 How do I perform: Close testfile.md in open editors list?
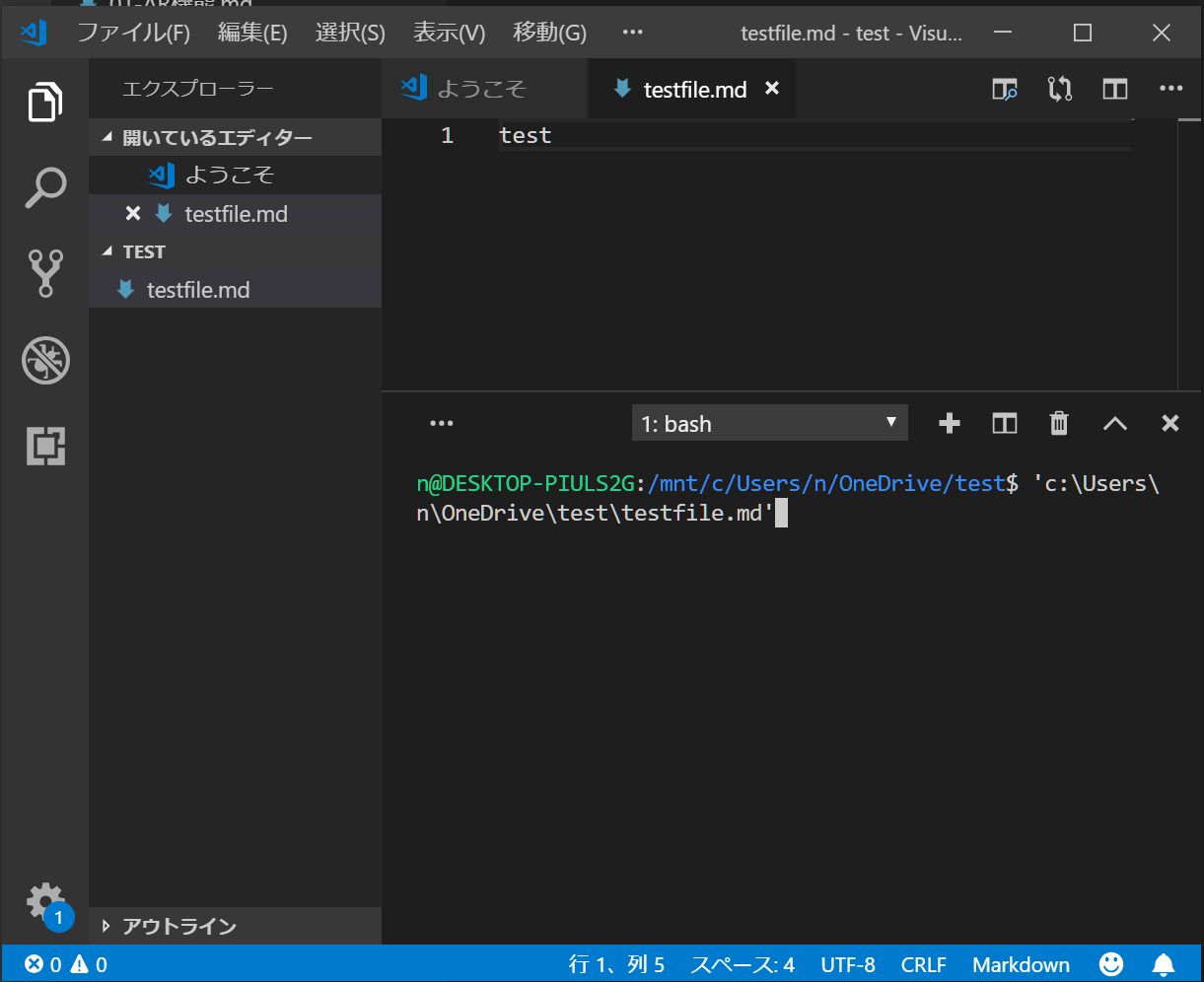click(x=133, y=213)
